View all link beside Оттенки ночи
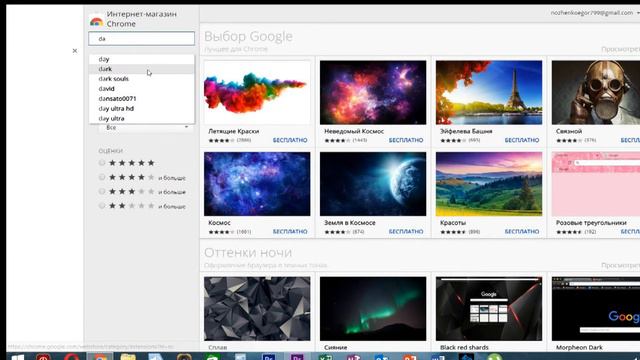The width and height of the screenshot is (640, 360). pos(620,265)
